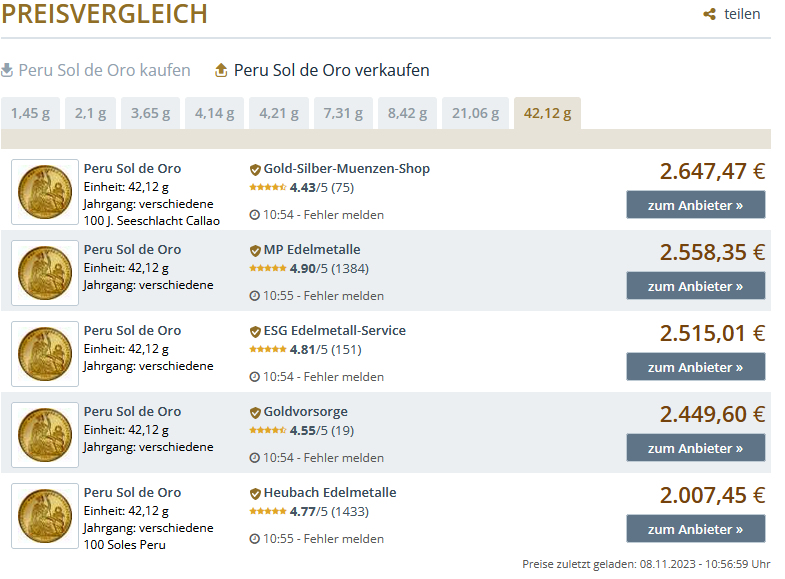This screenshot has height=579, width=785.
Task: Open Peru Sol de Oro kaufen view
Action: click(x=104, y=70)
